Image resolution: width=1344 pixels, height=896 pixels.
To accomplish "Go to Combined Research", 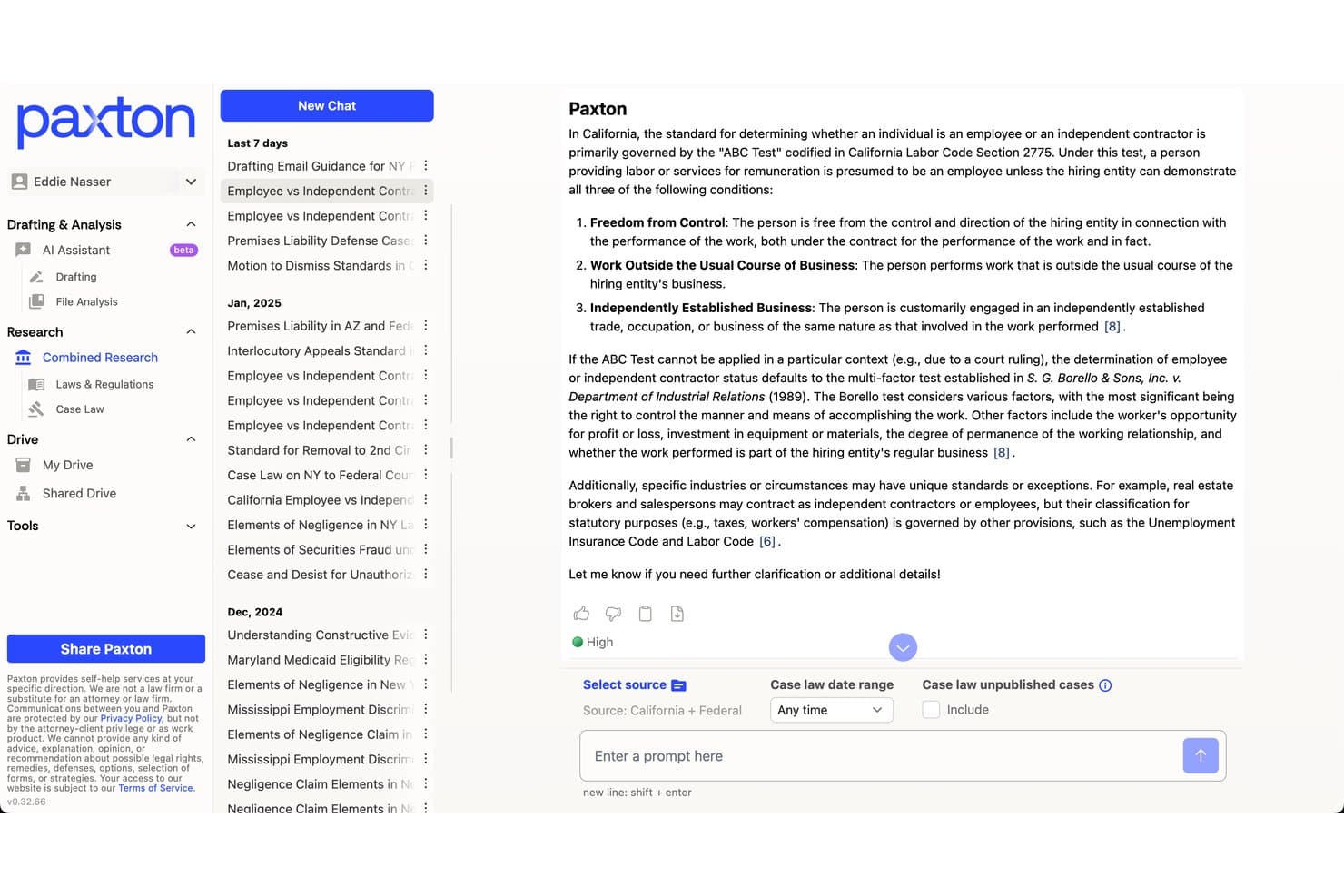I will [x=100, y=358].
